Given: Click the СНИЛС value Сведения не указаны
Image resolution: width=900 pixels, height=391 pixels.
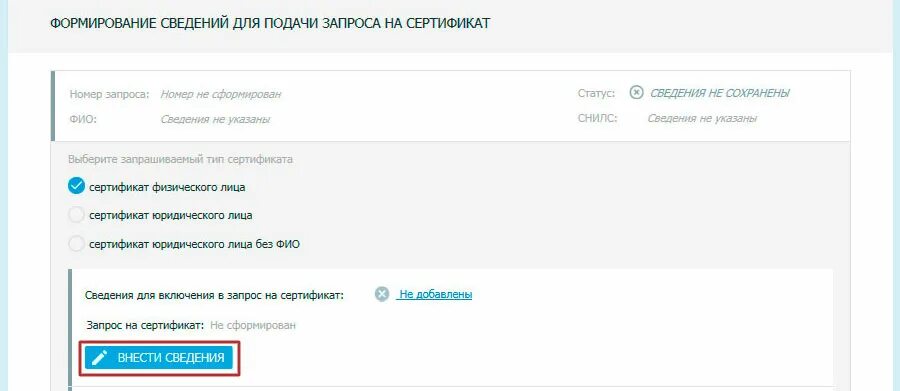Looking at the screenshot, I should 702,118.
